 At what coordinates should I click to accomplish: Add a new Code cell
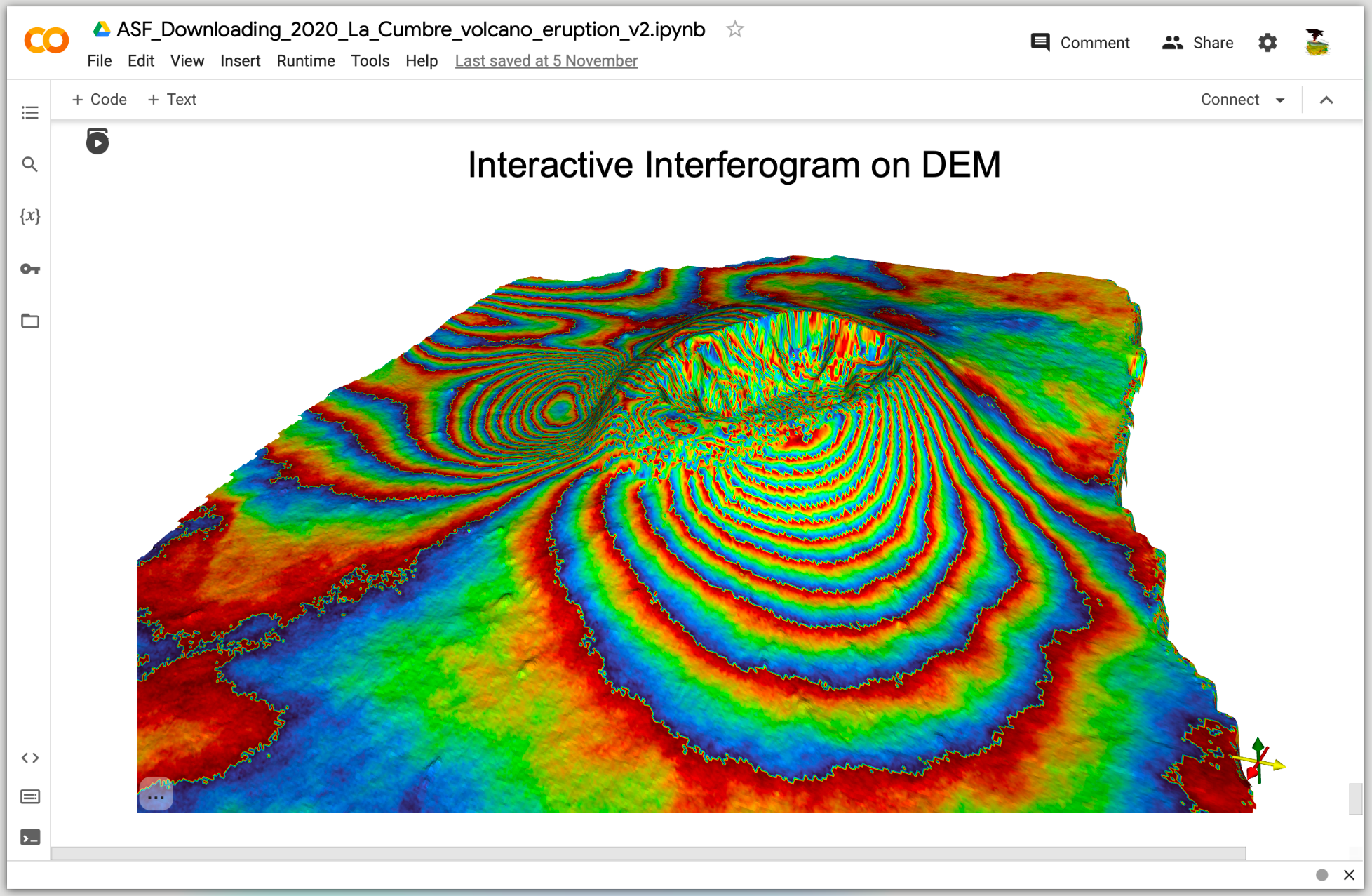tap(99, 100)
